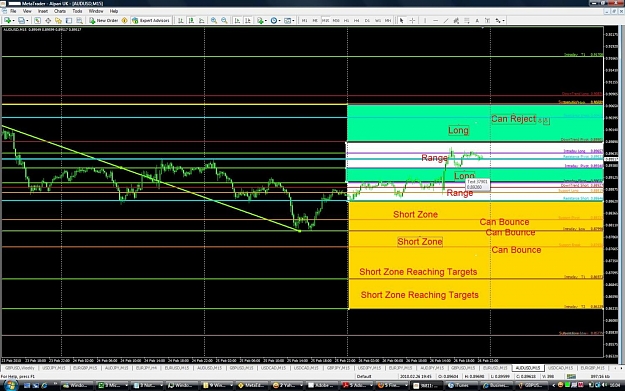Open the Periods clock icon

273,20
